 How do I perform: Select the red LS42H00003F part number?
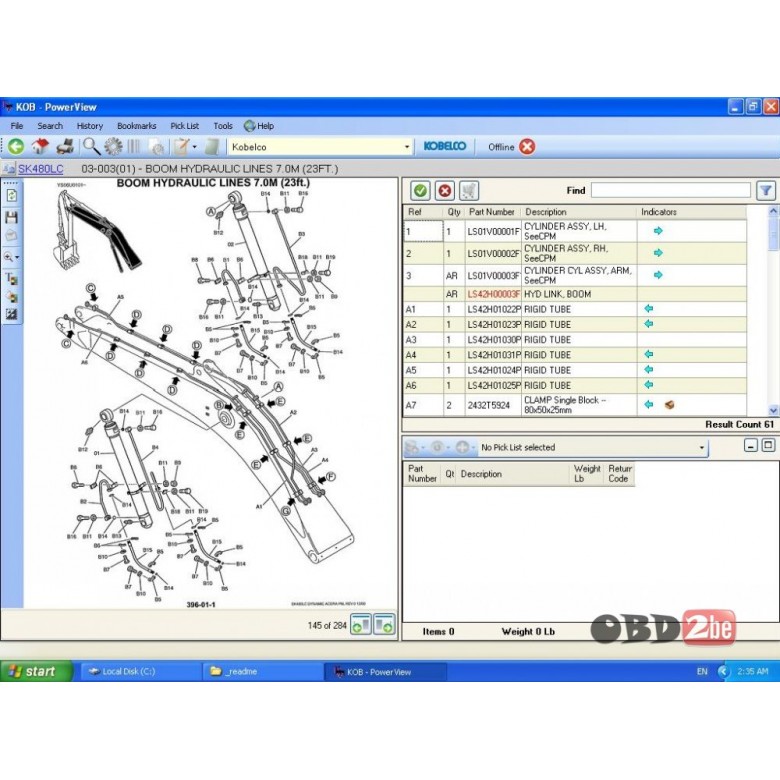[x=493, y=294]
